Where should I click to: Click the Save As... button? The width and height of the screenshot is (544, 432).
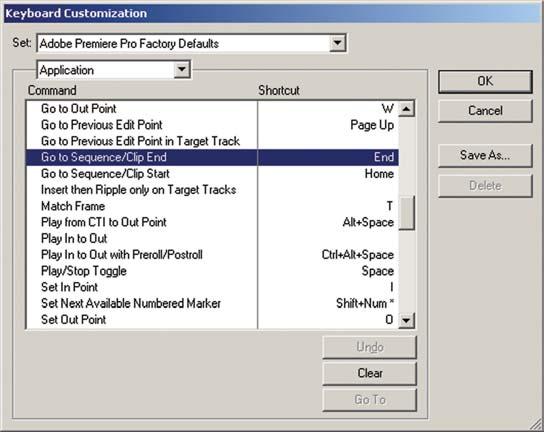pyautogui.click(x=485, y=155)
